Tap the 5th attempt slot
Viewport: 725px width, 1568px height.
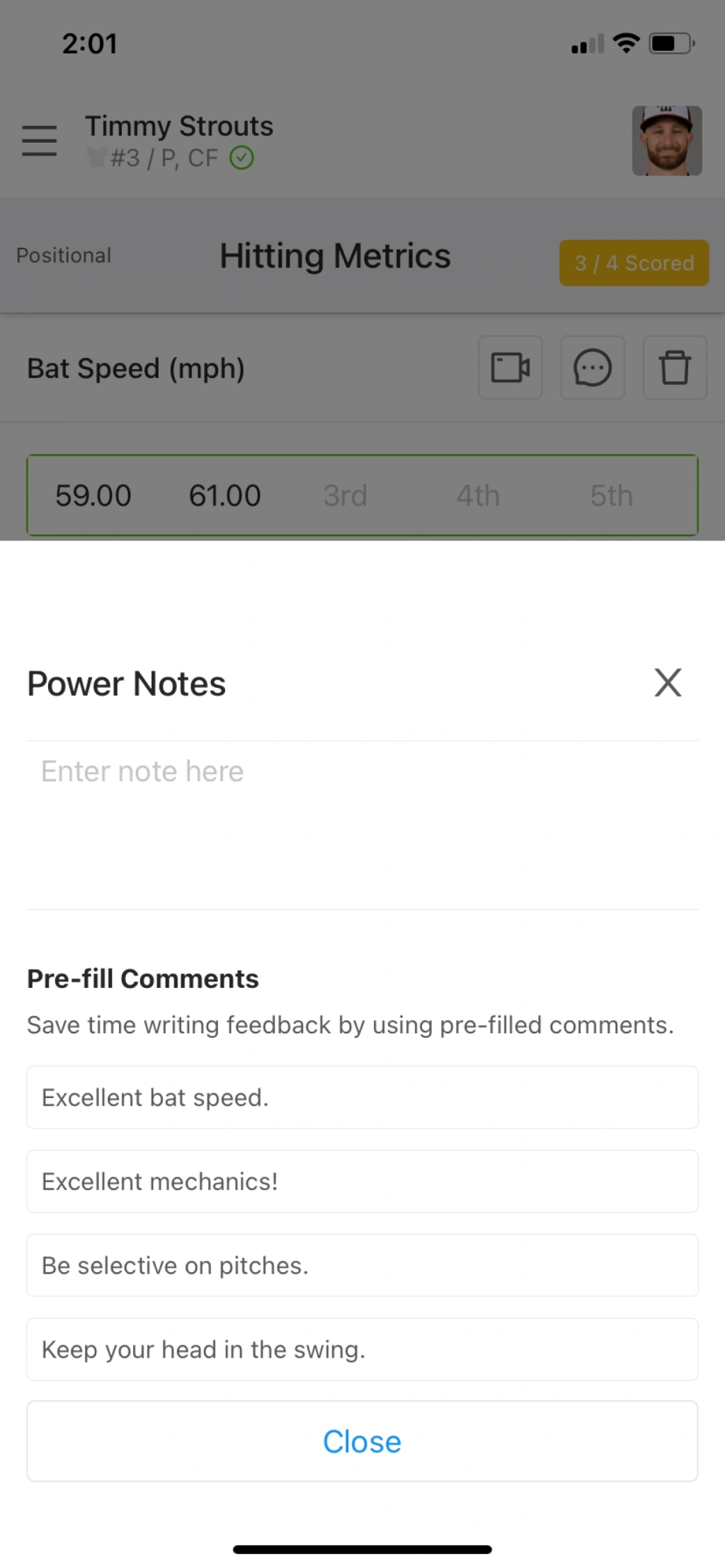611,495
